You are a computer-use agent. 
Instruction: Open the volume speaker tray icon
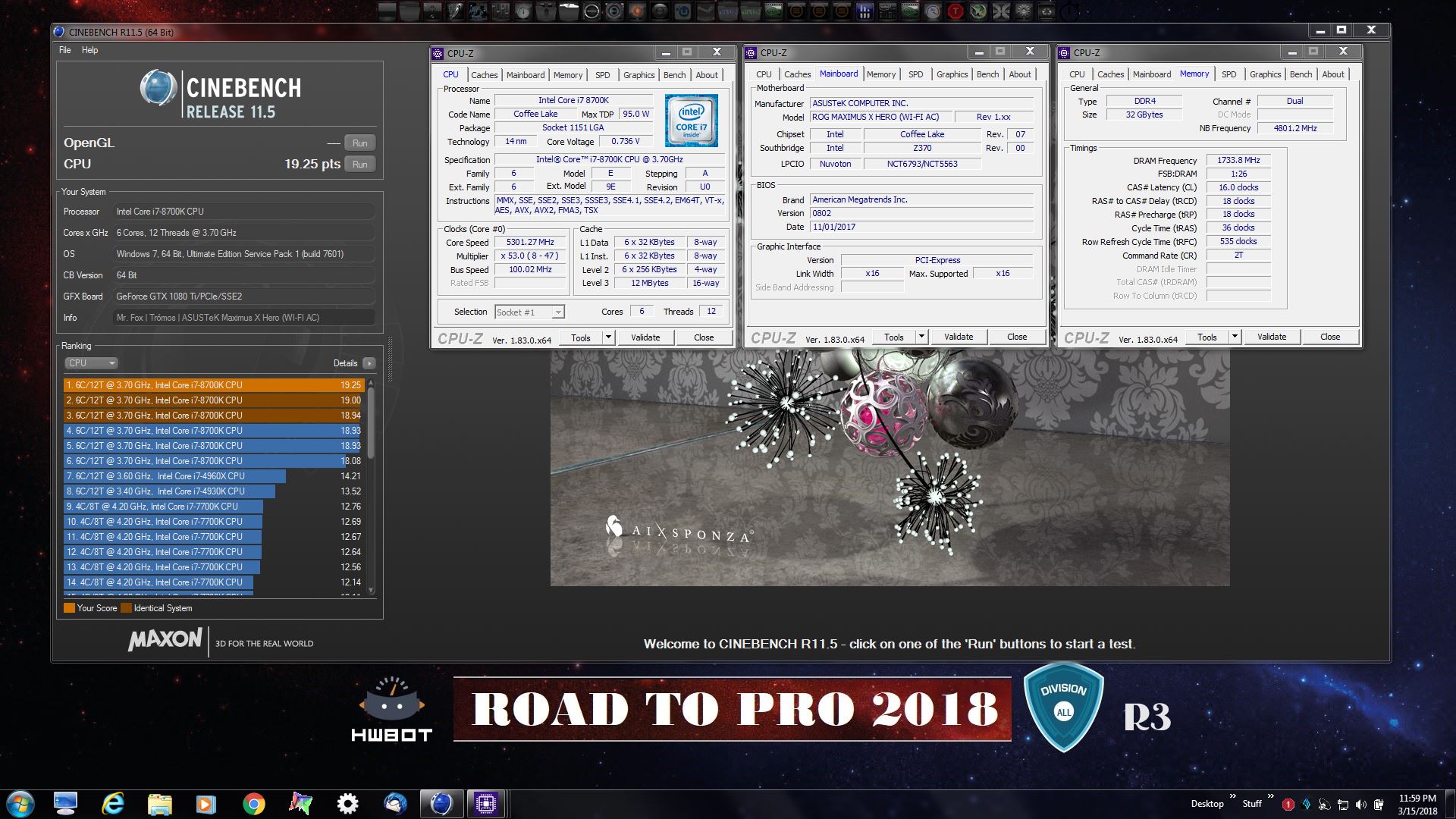1360,804
